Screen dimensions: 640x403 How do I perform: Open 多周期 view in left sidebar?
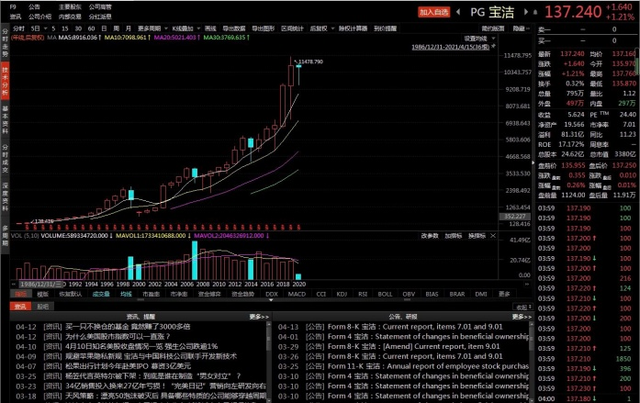(5, 236)
